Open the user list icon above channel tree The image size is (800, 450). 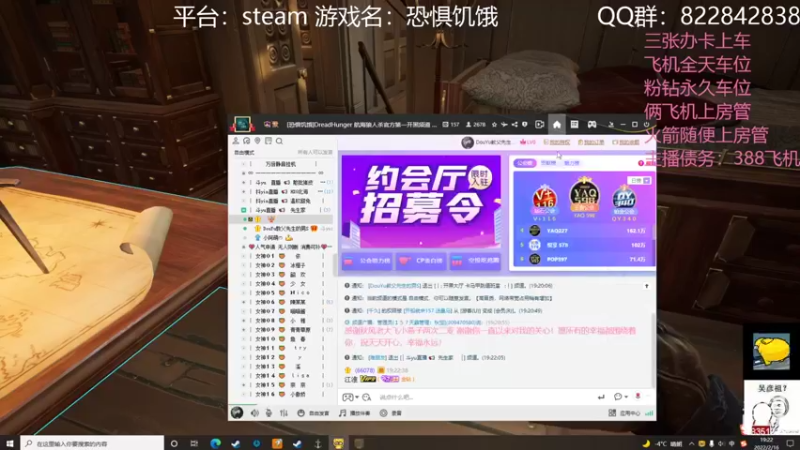point(236,141)
